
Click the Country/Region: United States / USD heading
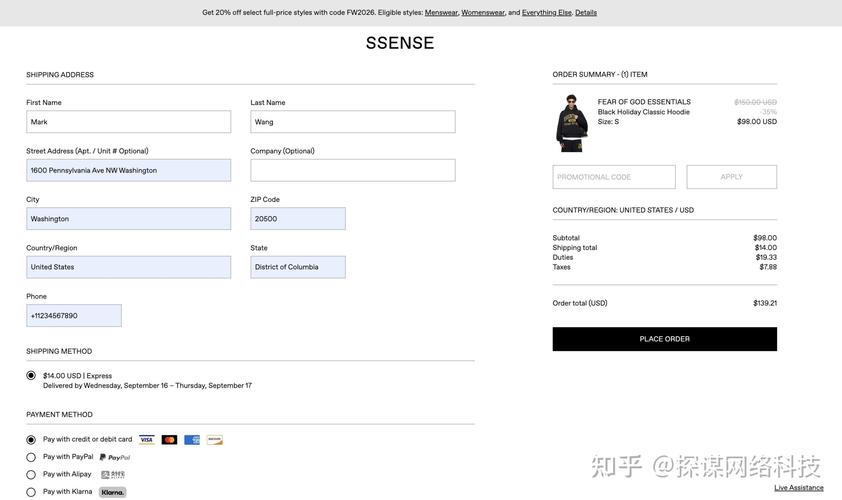tap(623, 210)
